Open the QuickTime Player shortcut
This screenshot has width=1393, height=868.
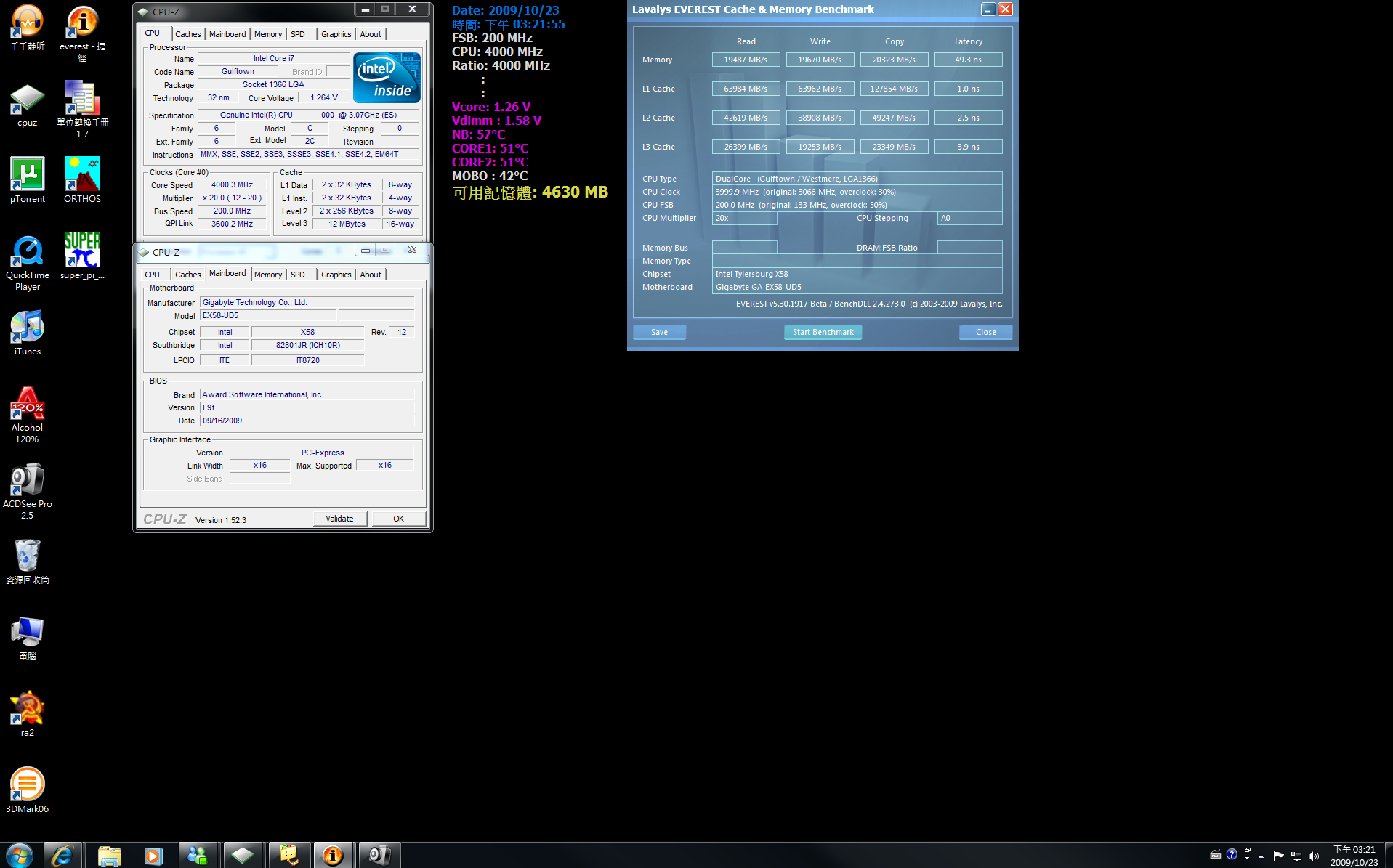(28, 251)
